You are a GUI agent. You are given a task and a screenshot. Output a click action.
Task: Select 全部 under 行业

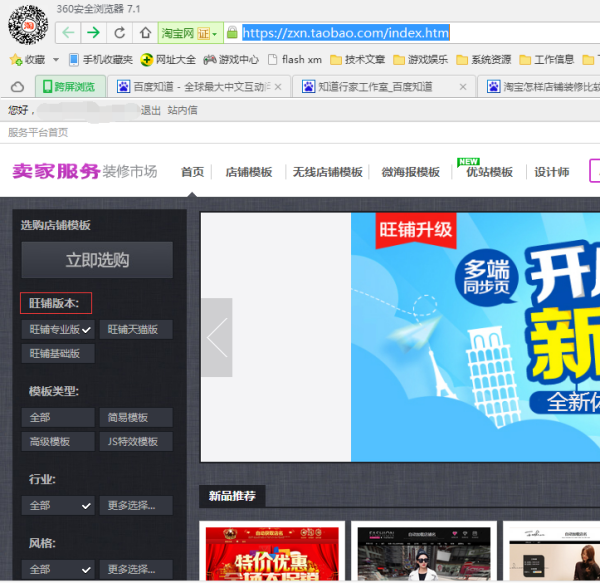(58, 506)
